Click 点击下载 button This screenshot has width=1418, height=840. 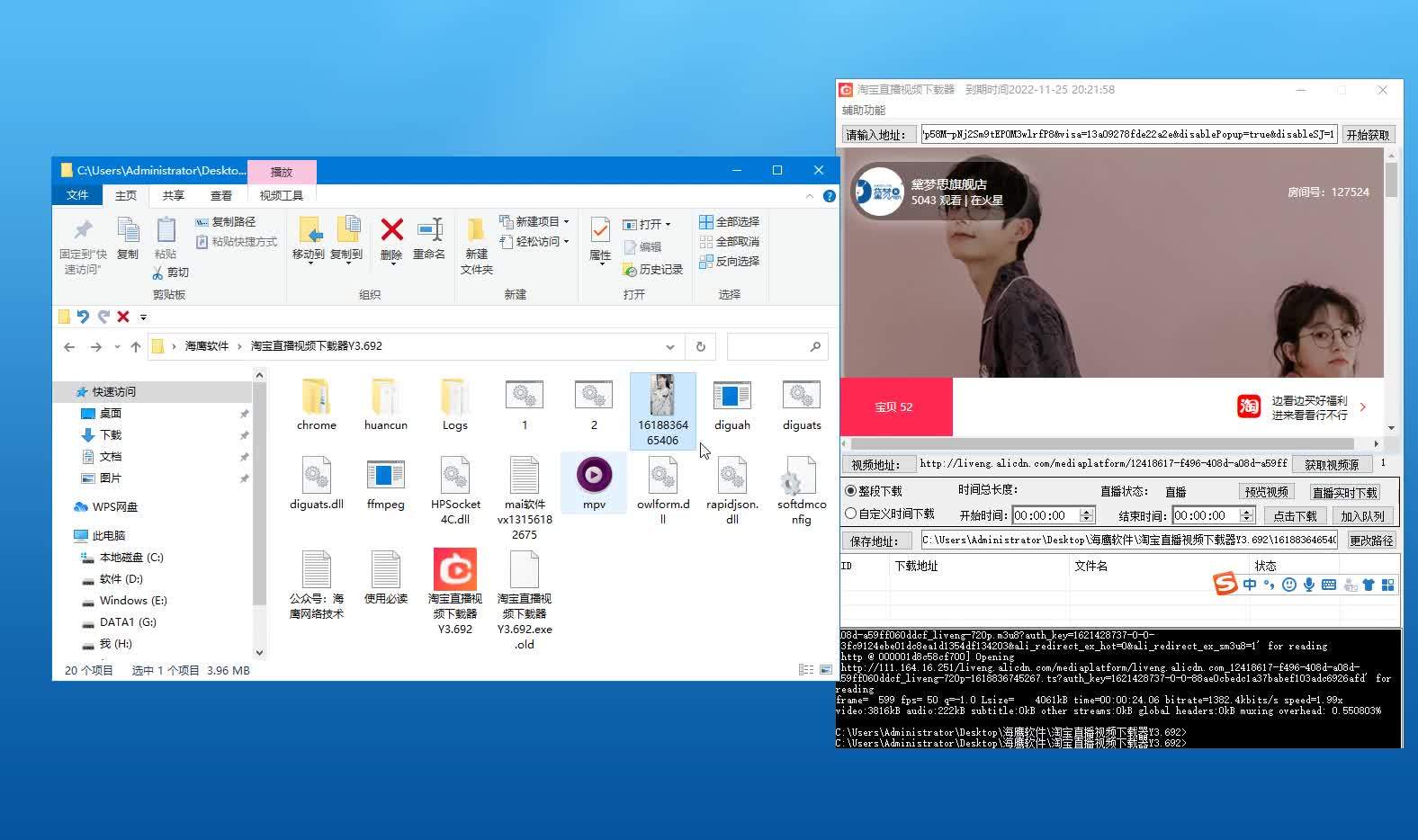1295,515
